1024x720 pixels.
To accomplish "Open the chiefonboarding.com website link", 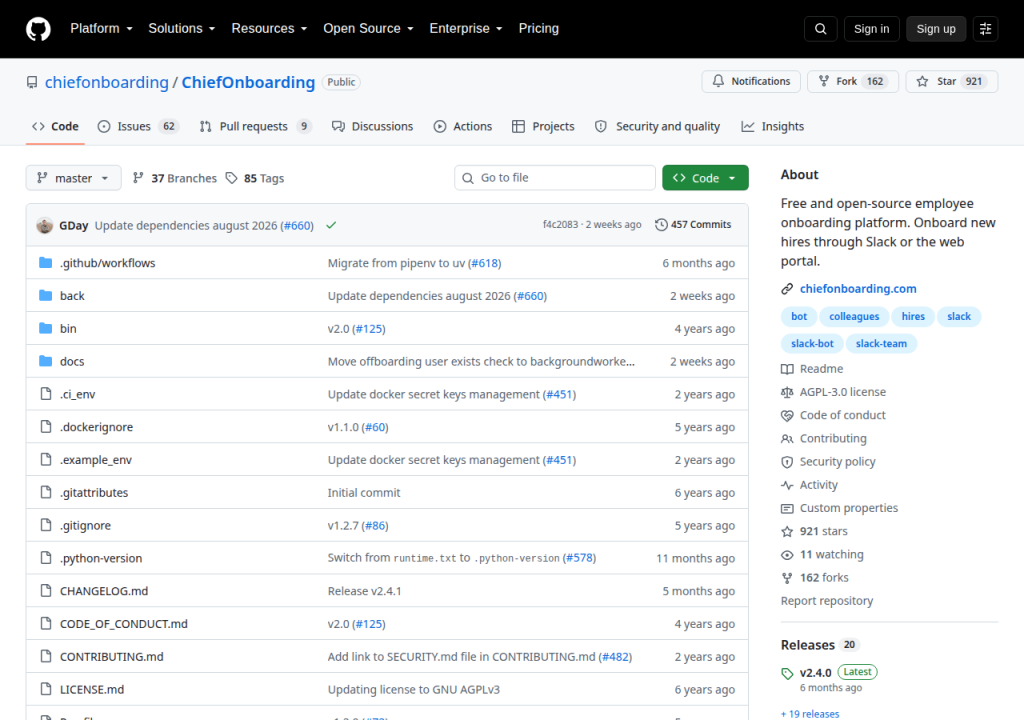I will pos(858,289).
